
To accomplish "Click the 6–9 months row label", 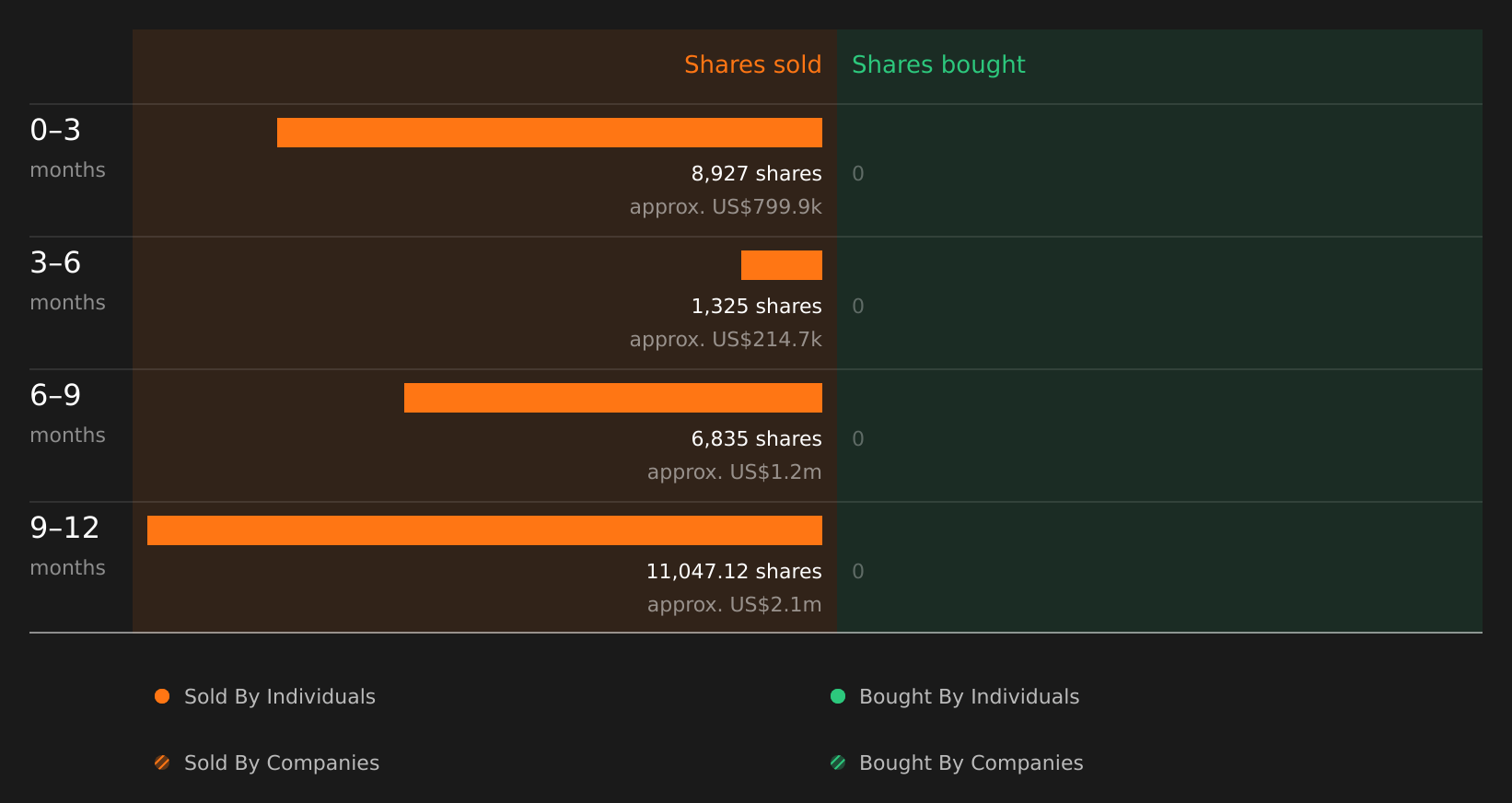I will point(67,413).
